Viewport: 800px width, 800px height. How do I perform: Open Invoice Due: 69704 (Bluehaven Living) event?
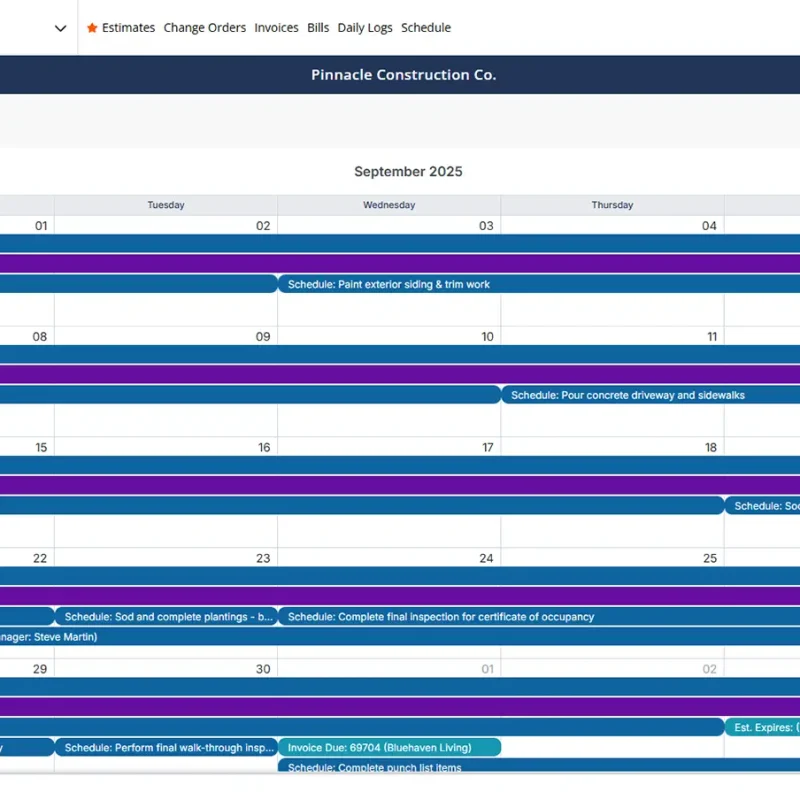[x=389, y=747]
